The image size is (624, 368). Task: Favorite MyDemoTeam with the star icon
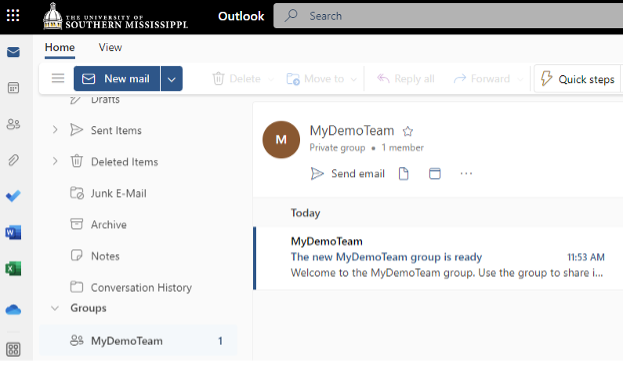[x=408, y=131]
